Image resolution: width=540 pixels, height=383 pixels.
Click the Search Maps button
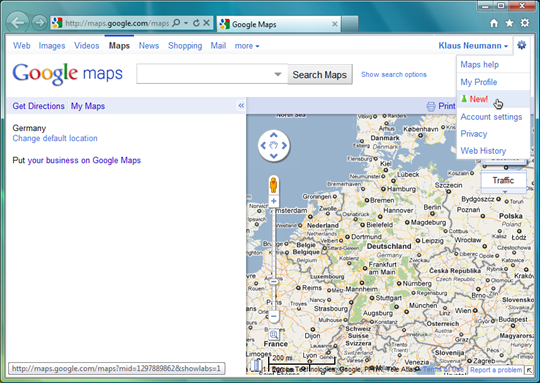tap(320, 74)
